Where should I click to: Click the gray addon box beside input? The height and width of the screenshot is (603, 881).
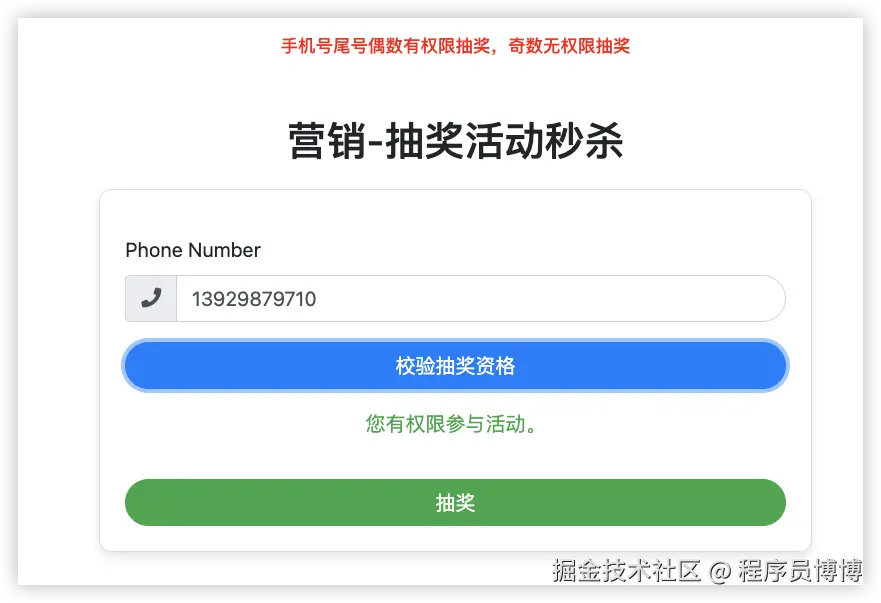(x=151, y=298)
